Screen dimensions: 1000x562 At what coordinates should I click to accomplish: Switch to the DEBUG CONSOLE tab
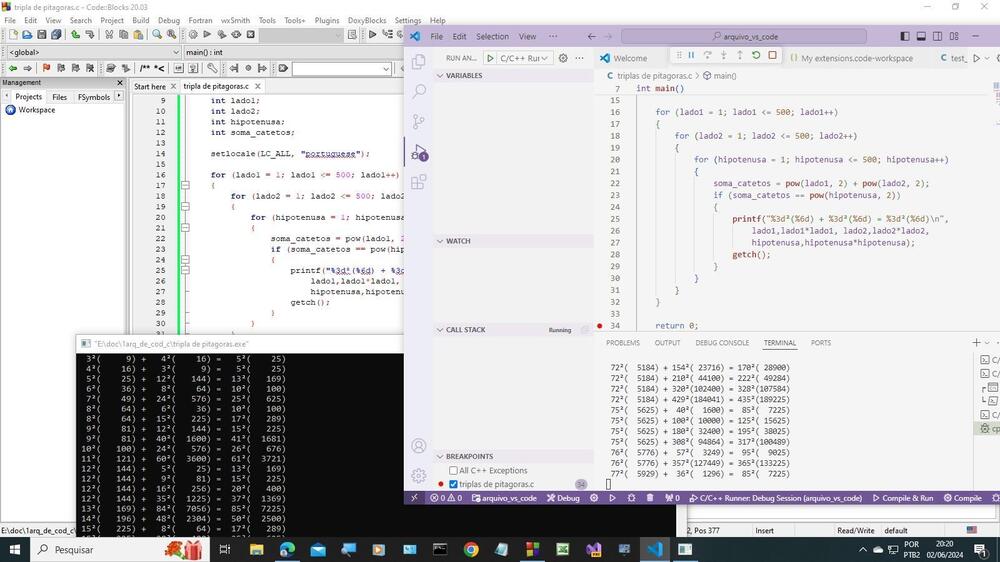pos(720,343)
